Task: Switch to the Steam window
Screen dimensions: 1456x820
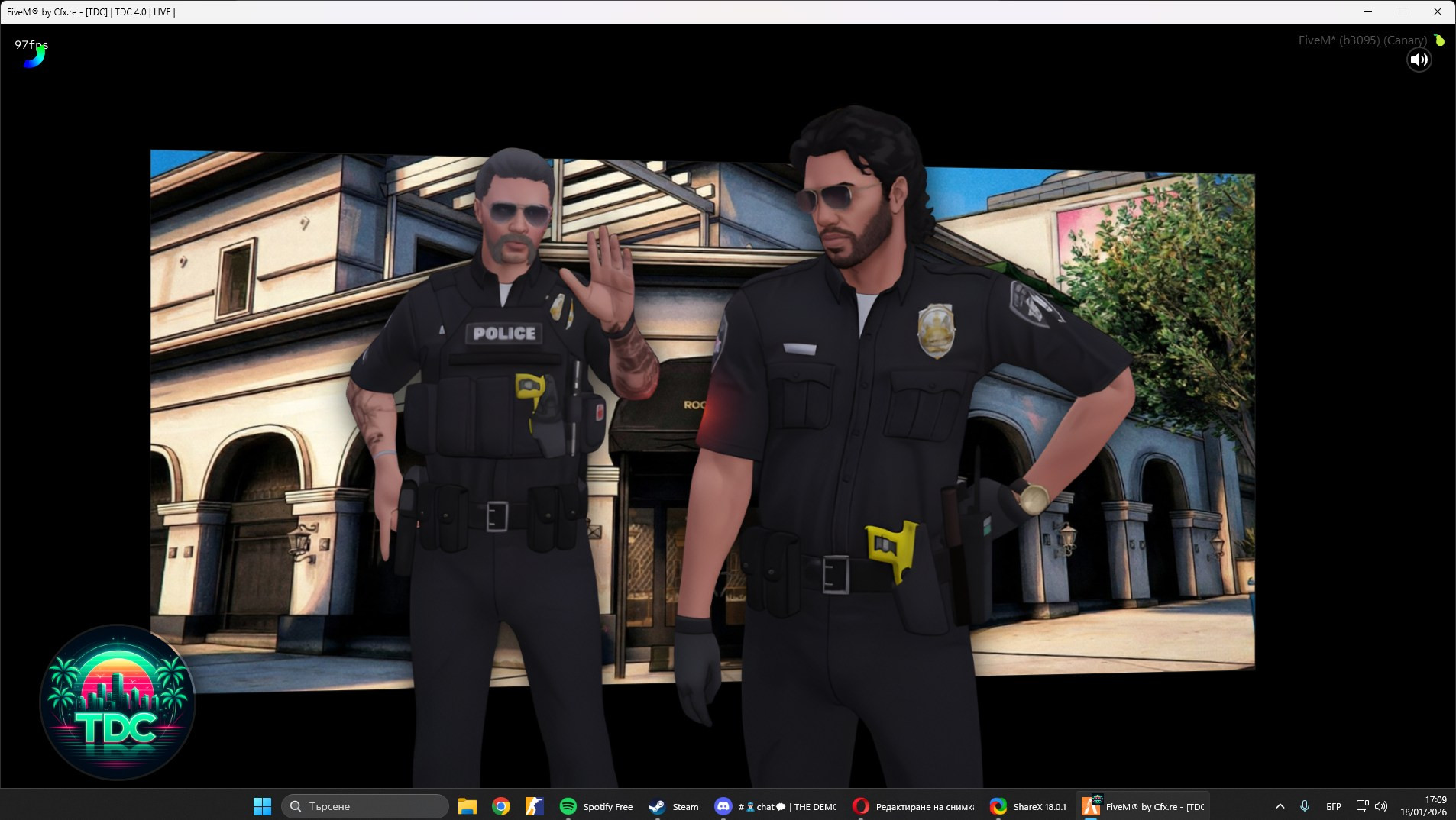Action: (674, 806)
